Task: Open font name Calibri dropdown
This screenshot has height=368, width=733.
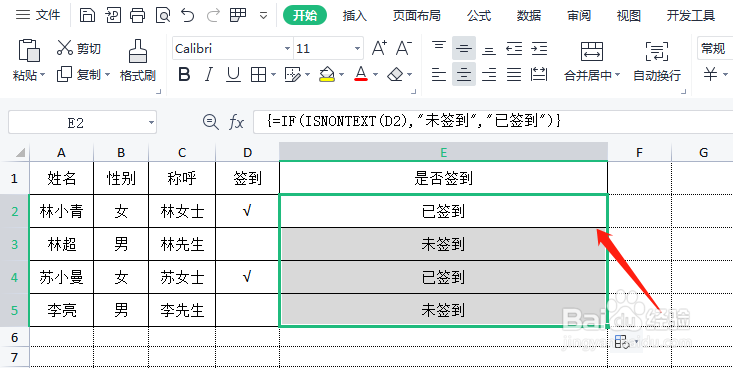Action: tap(287, 49)
